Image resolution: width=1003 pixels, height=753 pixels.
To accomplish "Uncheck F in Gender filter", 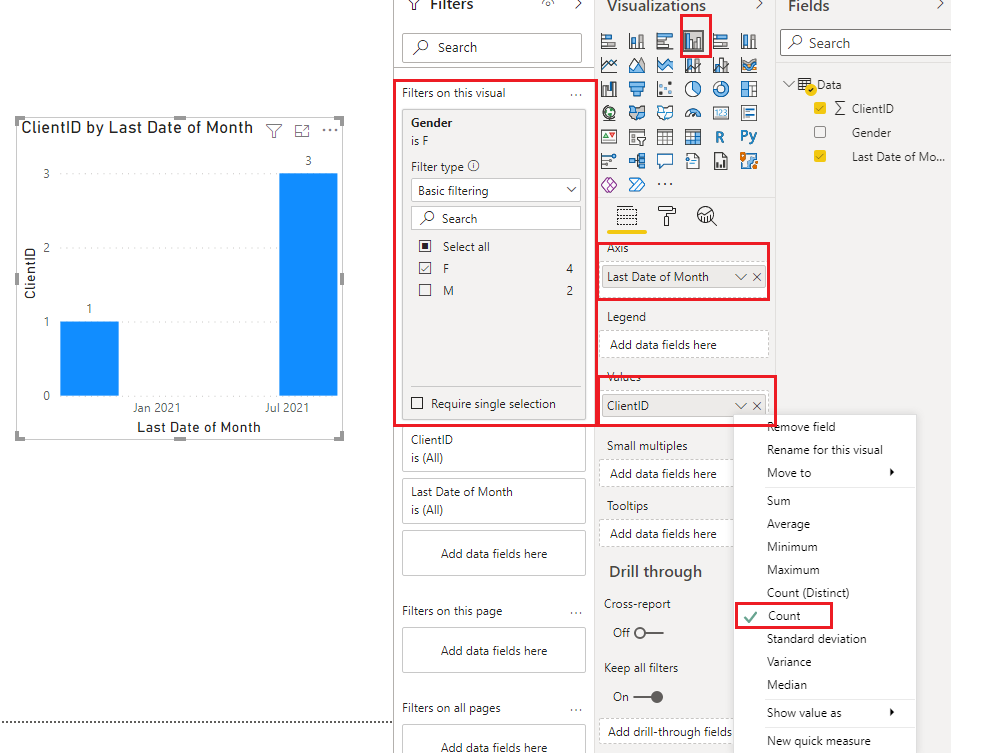I will click(x=425, y=268).
